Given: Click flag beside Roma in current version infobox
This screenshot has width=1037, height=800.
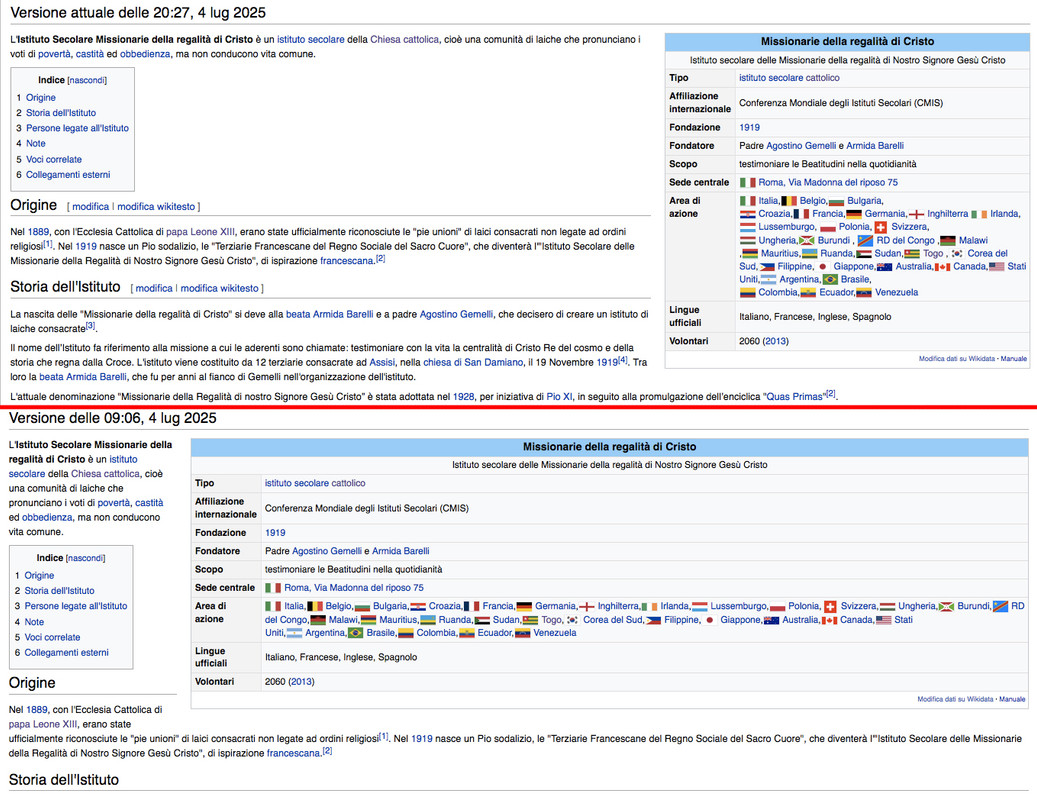Looking at the screenshot, I should click(747, 182).
